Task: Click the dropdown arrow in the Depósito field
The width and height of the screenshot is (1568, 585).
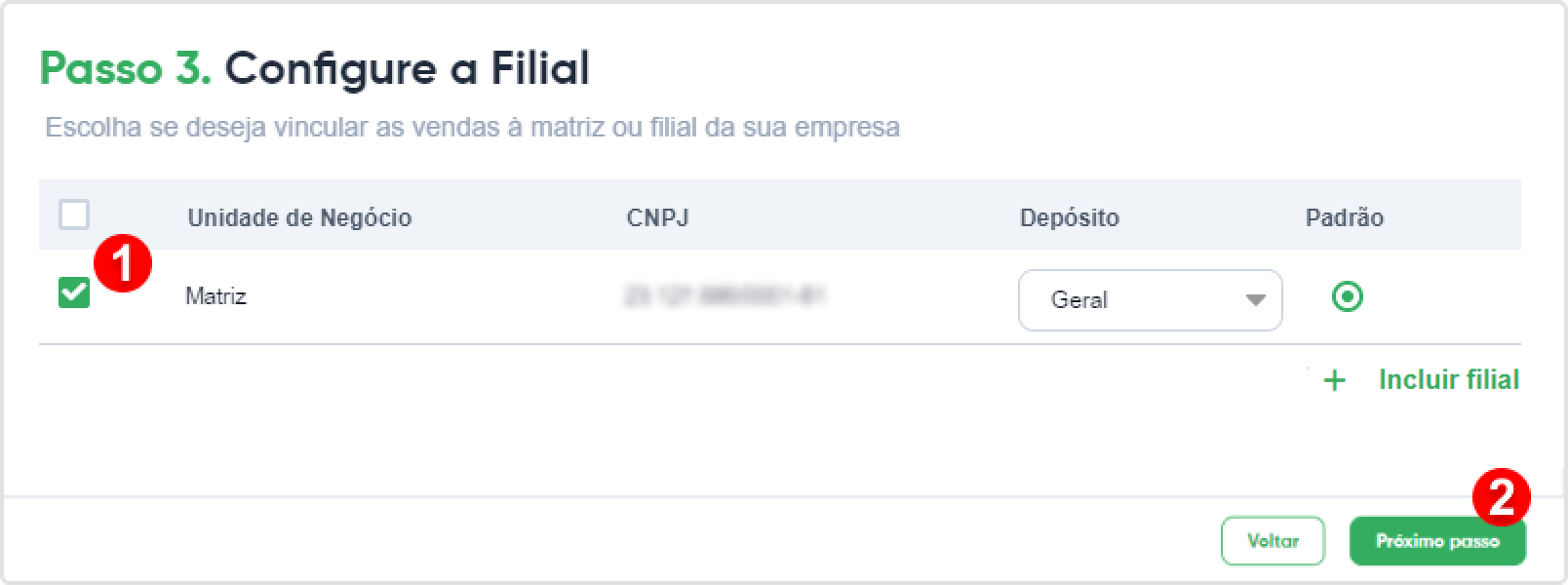Action: tap(1255, 300)
